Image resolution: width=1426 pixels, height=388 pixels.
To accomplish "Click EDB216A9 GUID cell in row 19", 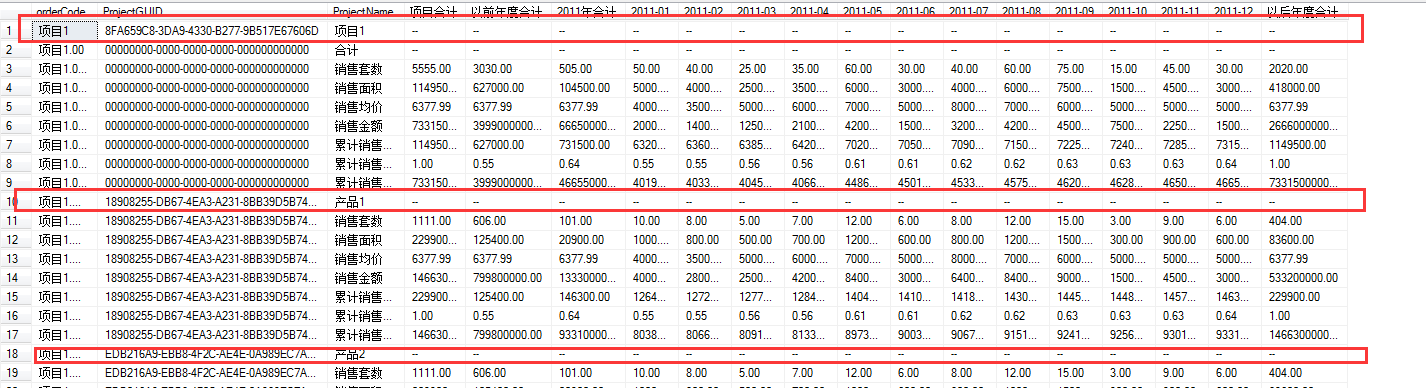I will (x=211, y=373).
